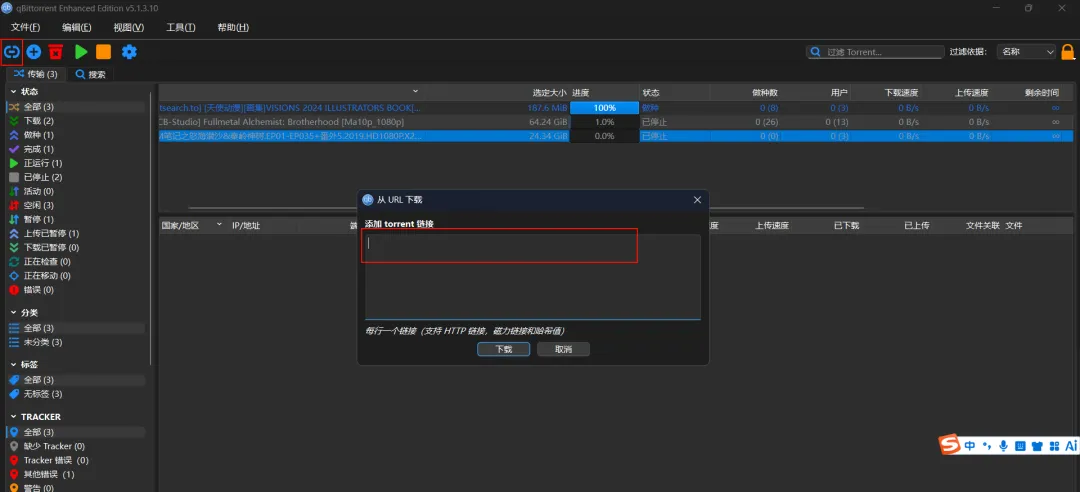Select 正在移动 (0) status filter
Viewport: 1080px width, 492px height.
pos(76,276)
